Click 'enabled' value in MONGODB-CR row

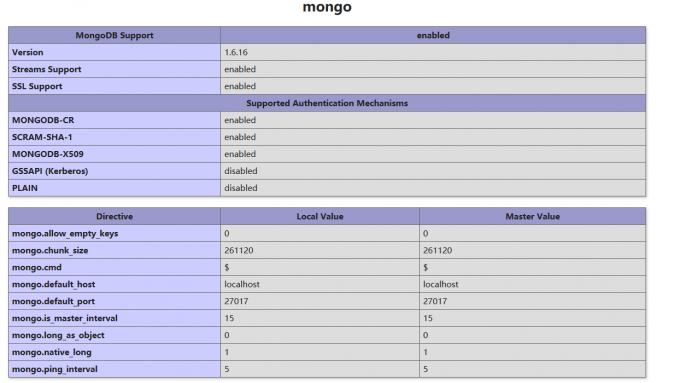(240, 120)
